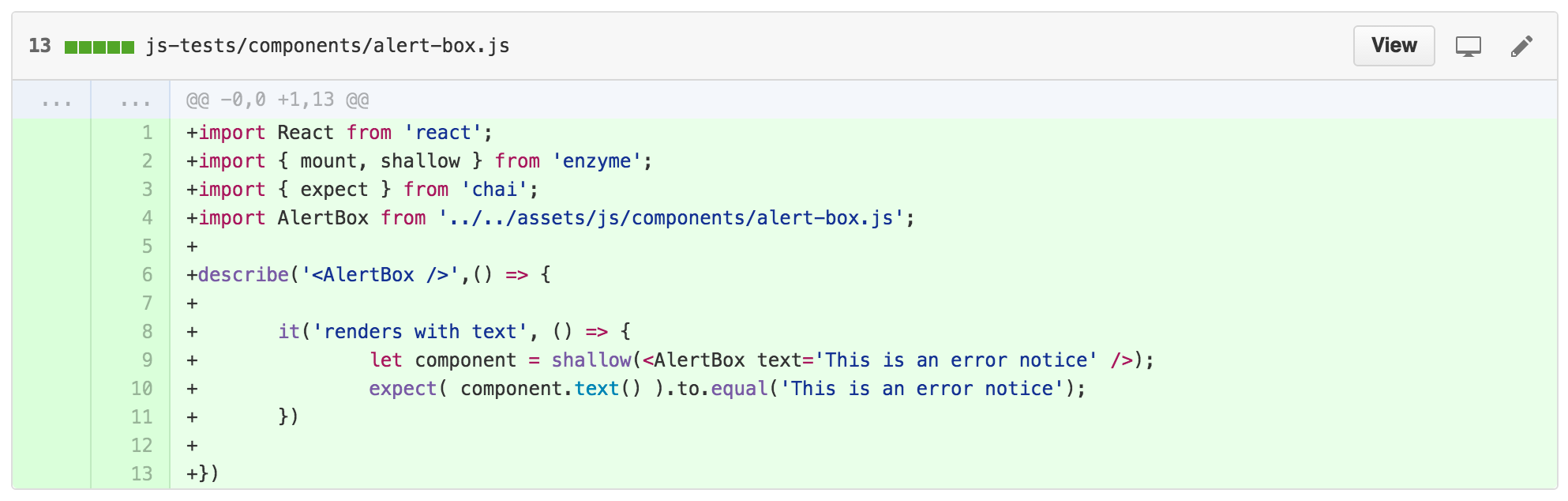Open the file path js-tests/components/alert-box.js
Viewport: 1568px width, 501px height.
328,46
